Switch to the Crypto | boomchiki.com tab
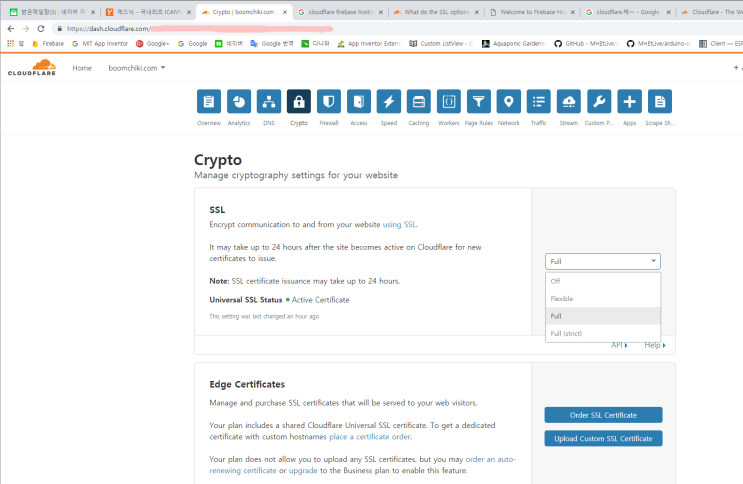This screenshot has width=743, height=484. 243,12
